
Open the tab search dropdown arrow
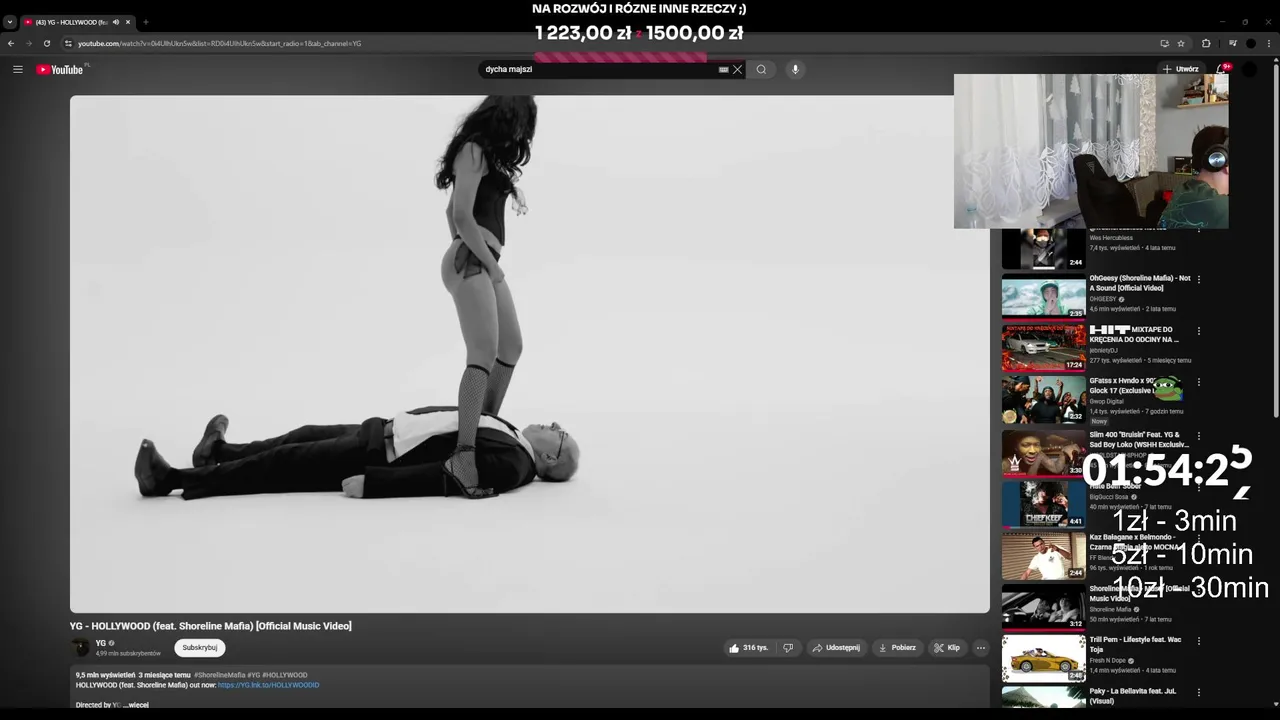pyautogui.click(x=9, y=22)
